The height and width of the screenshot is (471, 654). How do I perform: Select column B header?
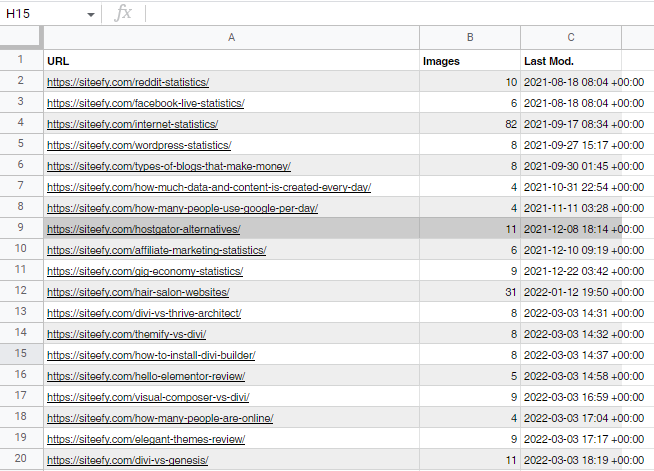tap(470, 37)
